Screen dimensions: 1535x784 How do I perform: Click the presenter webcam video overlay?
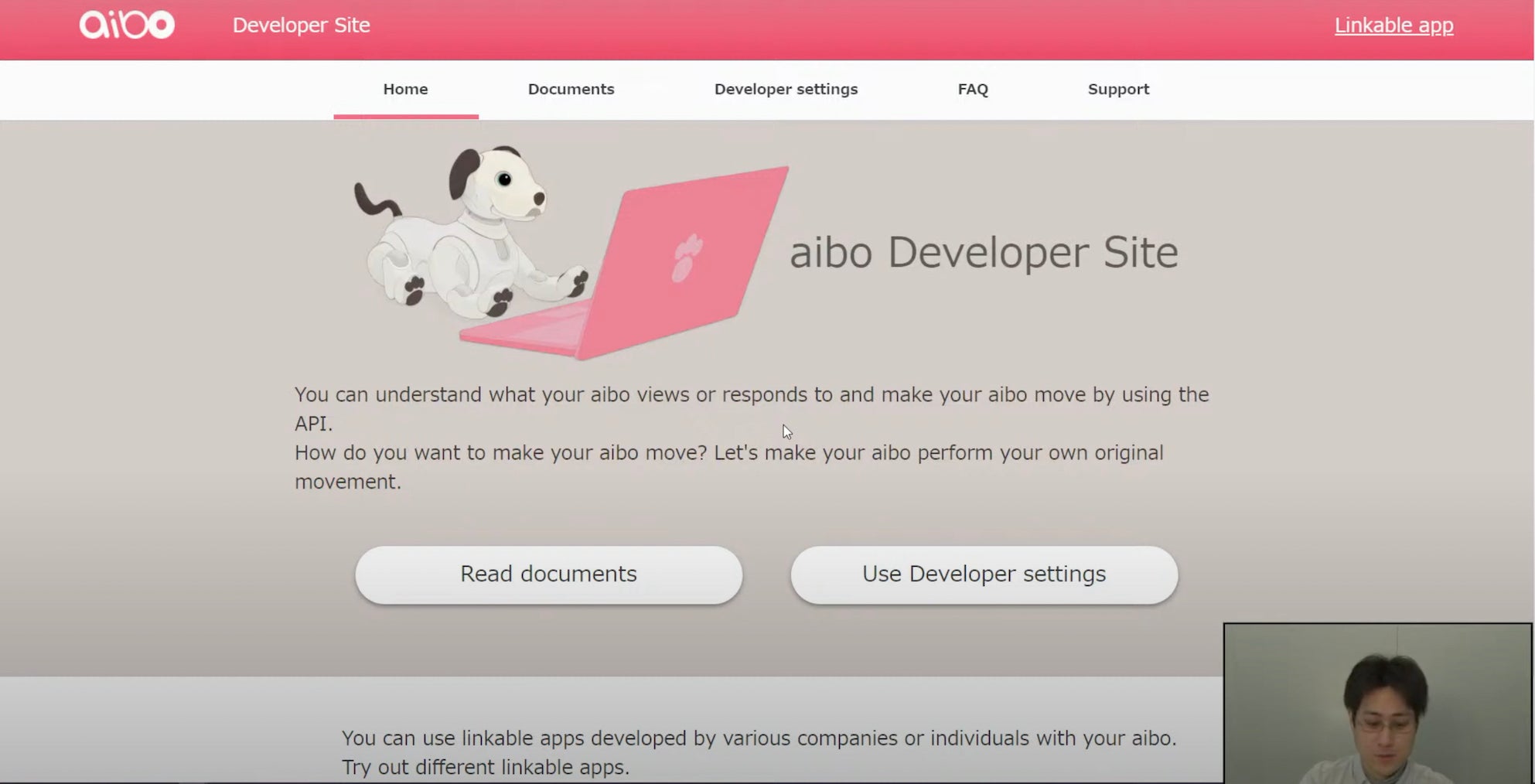(x=1378, y=704)
